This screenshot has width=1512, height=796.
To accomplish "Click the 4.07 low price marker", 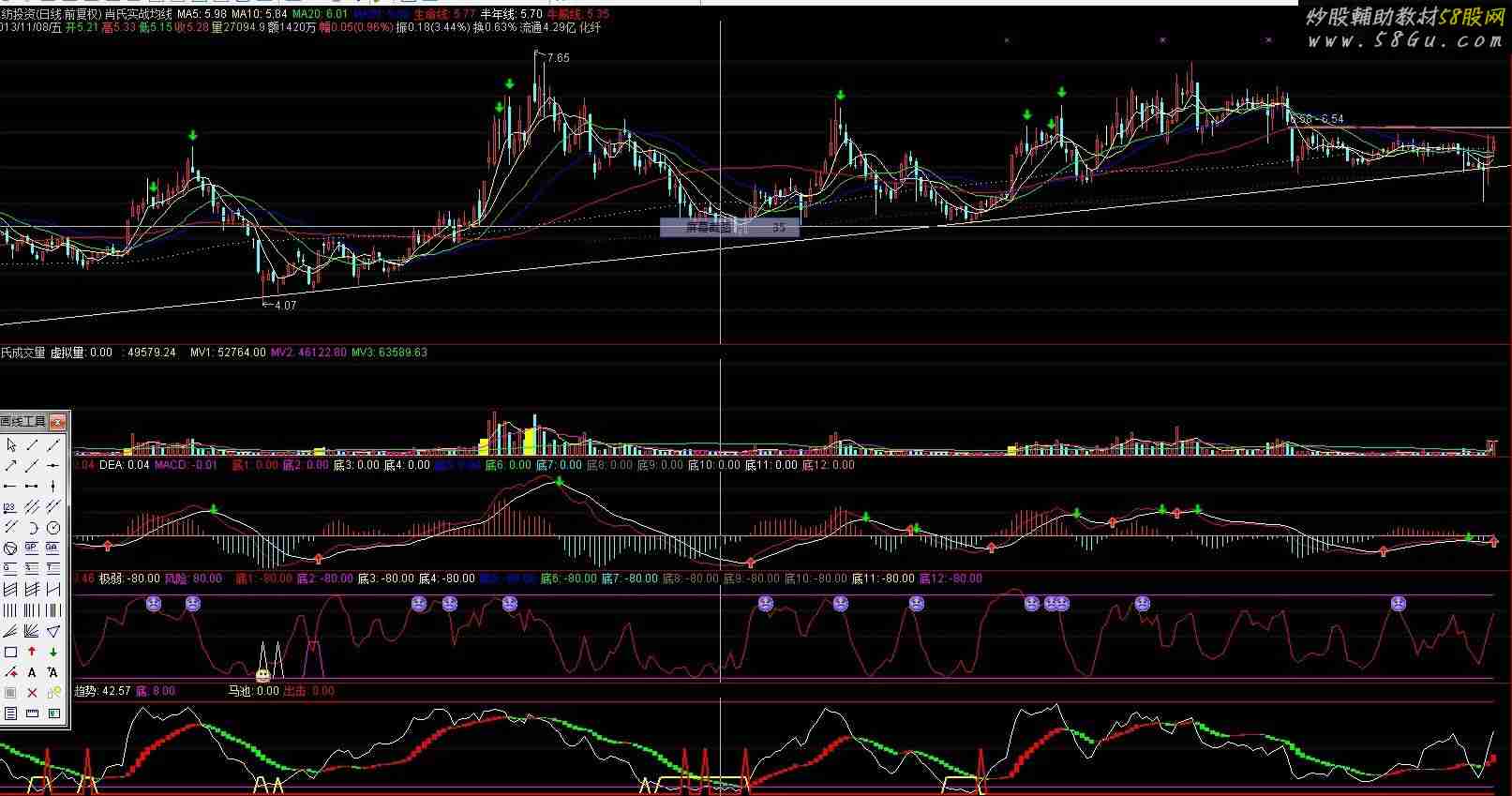I will point(282,306).
